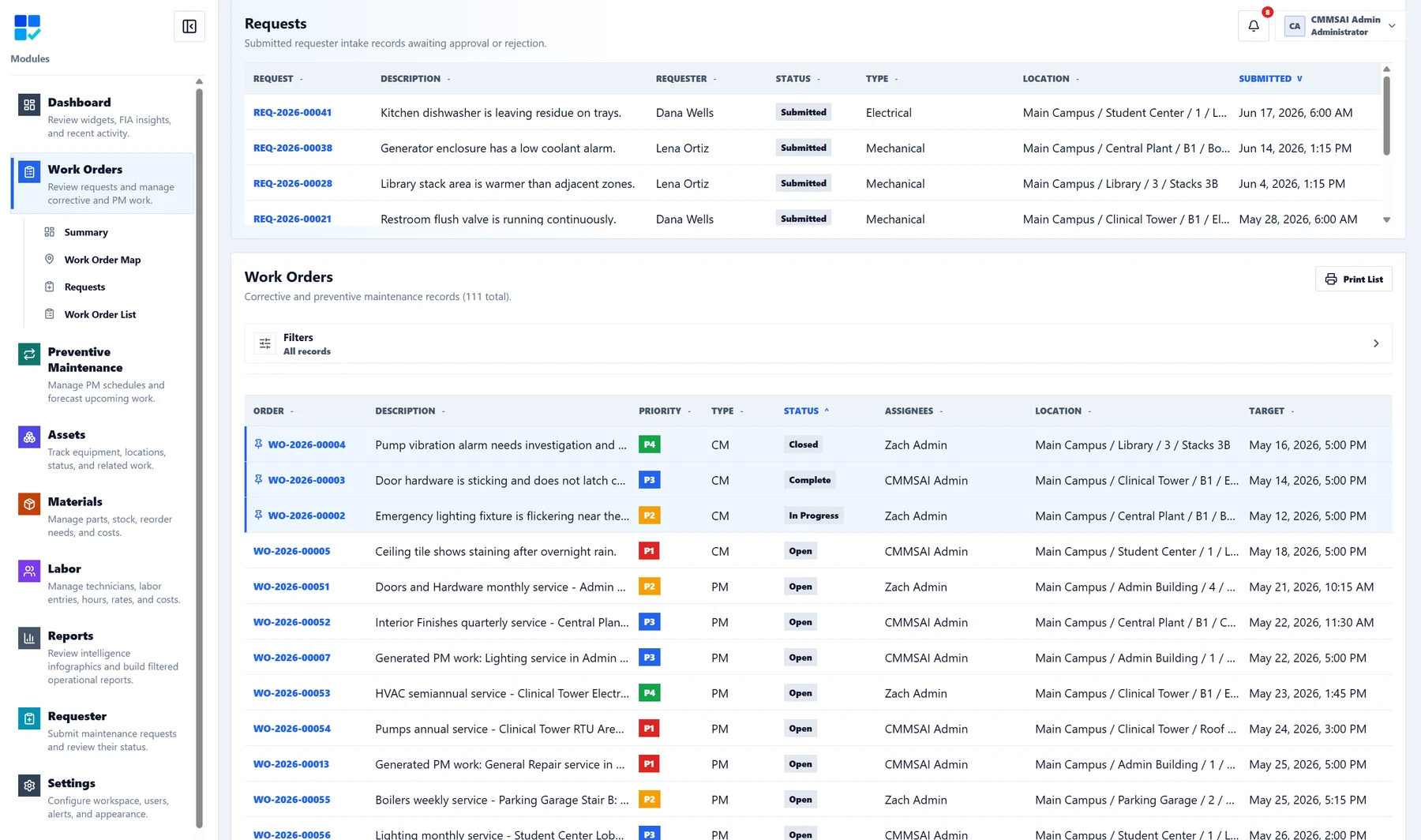Sort requests by Submitted column
Image resolution: width=1421 pixels, height=840 pixels.
click(1270, 79)
